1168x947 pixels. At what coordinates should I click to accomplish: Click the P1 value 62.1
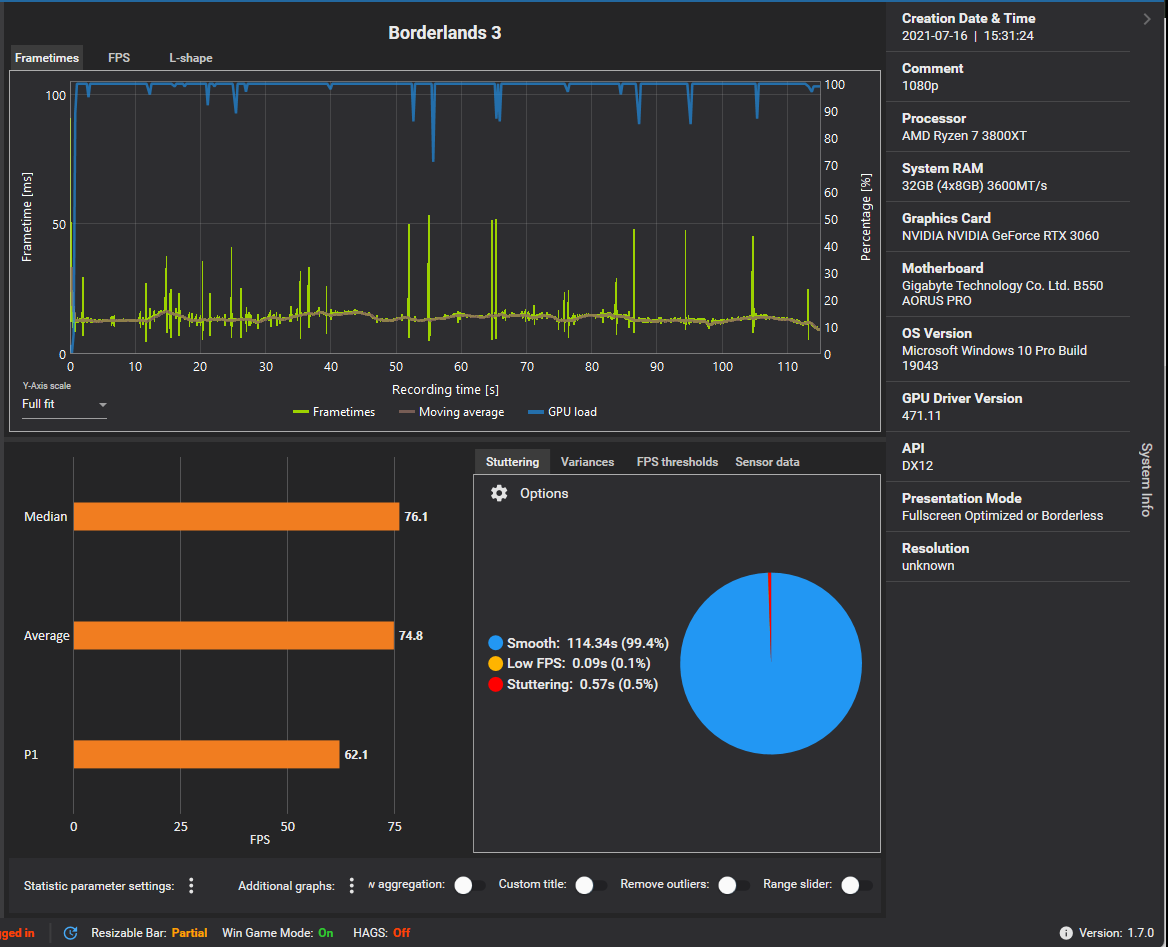point(356,755)
